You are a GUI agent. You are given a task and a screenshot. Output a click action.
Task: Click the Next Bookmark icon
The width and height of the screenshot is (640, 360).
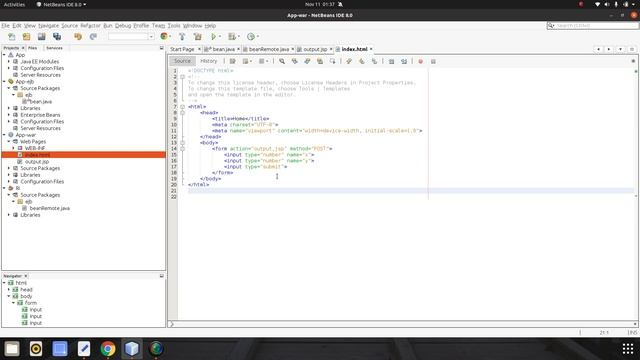(362, 61)
